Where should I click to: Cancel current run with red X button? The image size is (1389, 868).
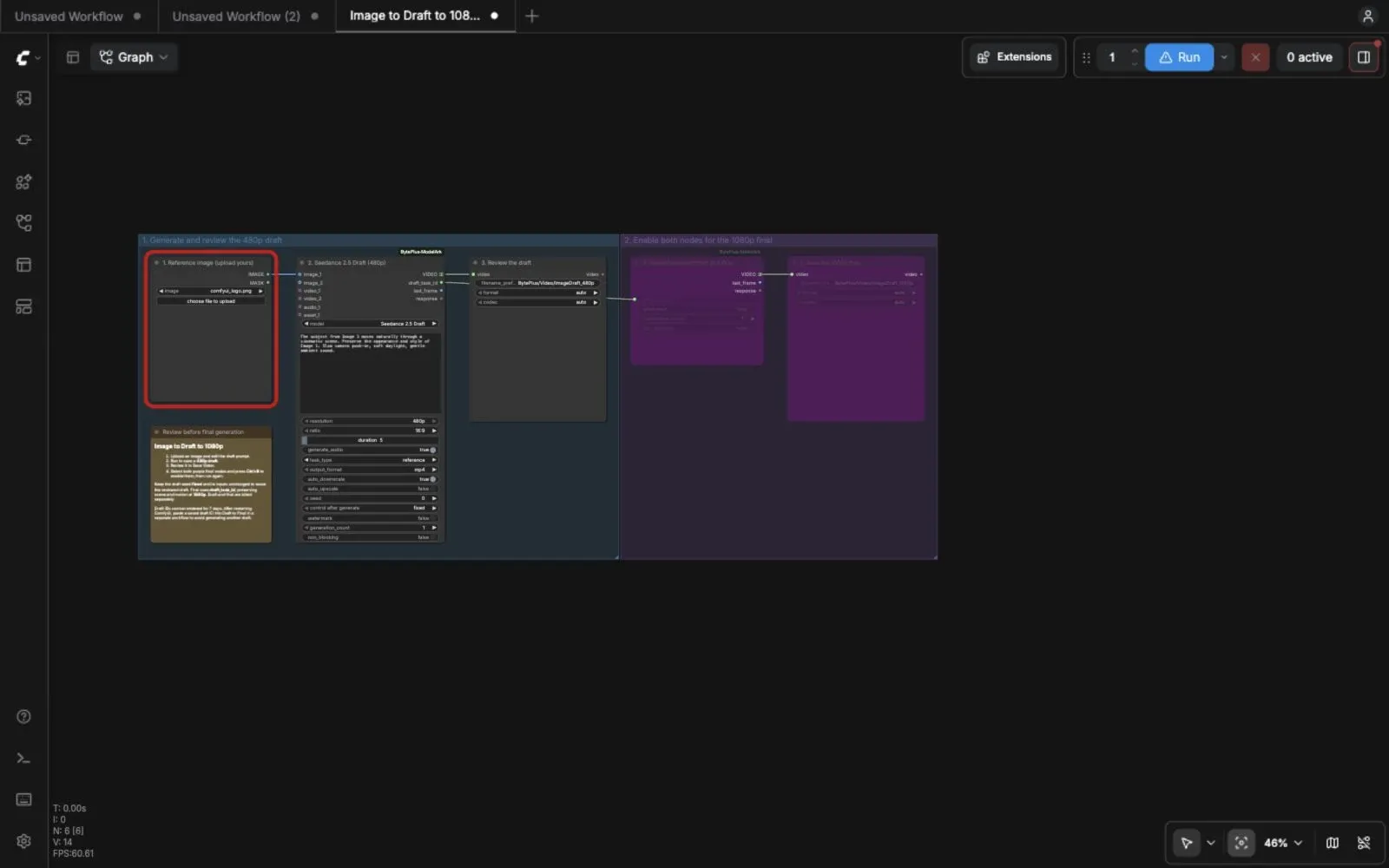pyautogui.click(x=1255, y=57)
